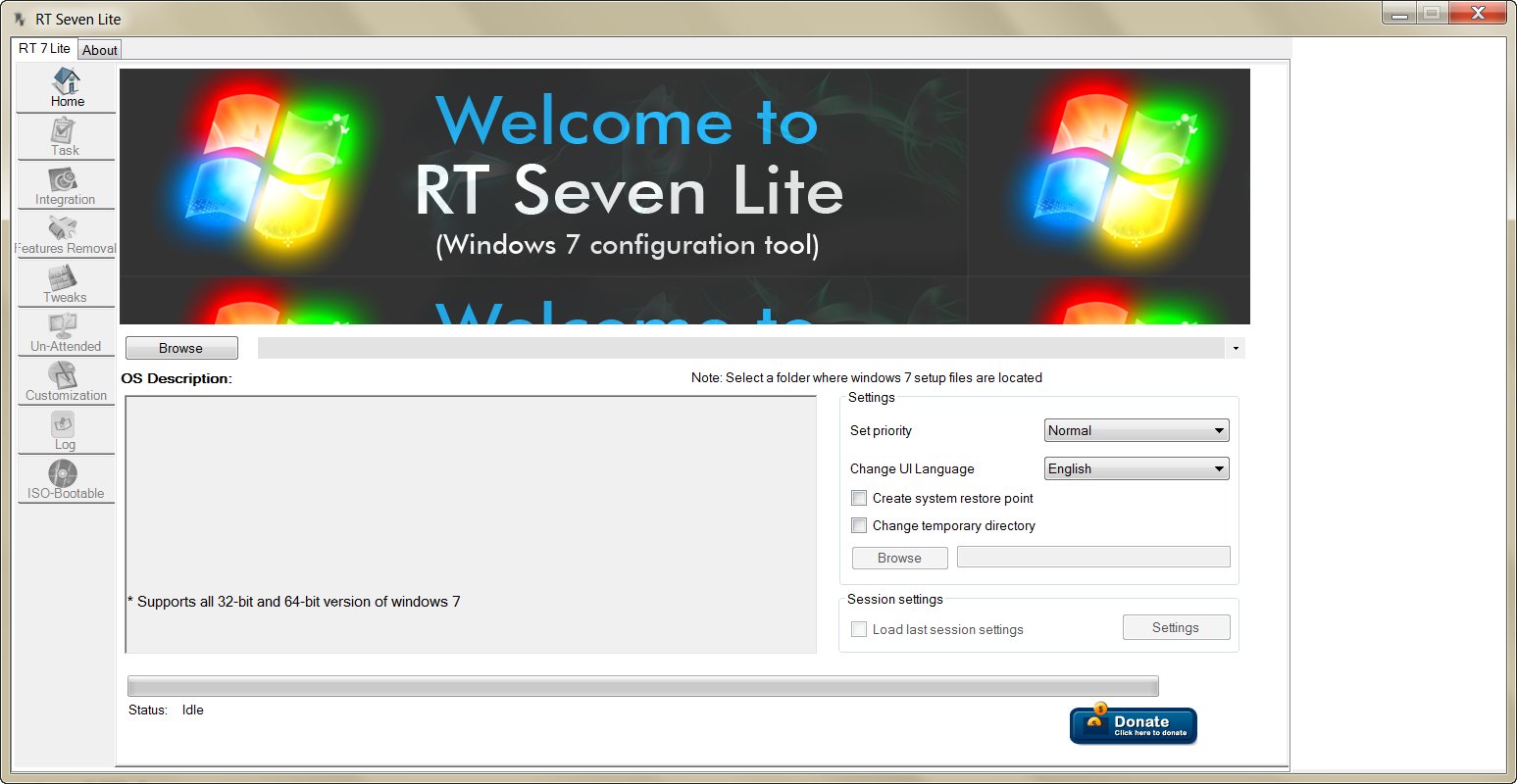Tick Change temporary directory checkbox
1517x784 pixels.
point(859,525)
